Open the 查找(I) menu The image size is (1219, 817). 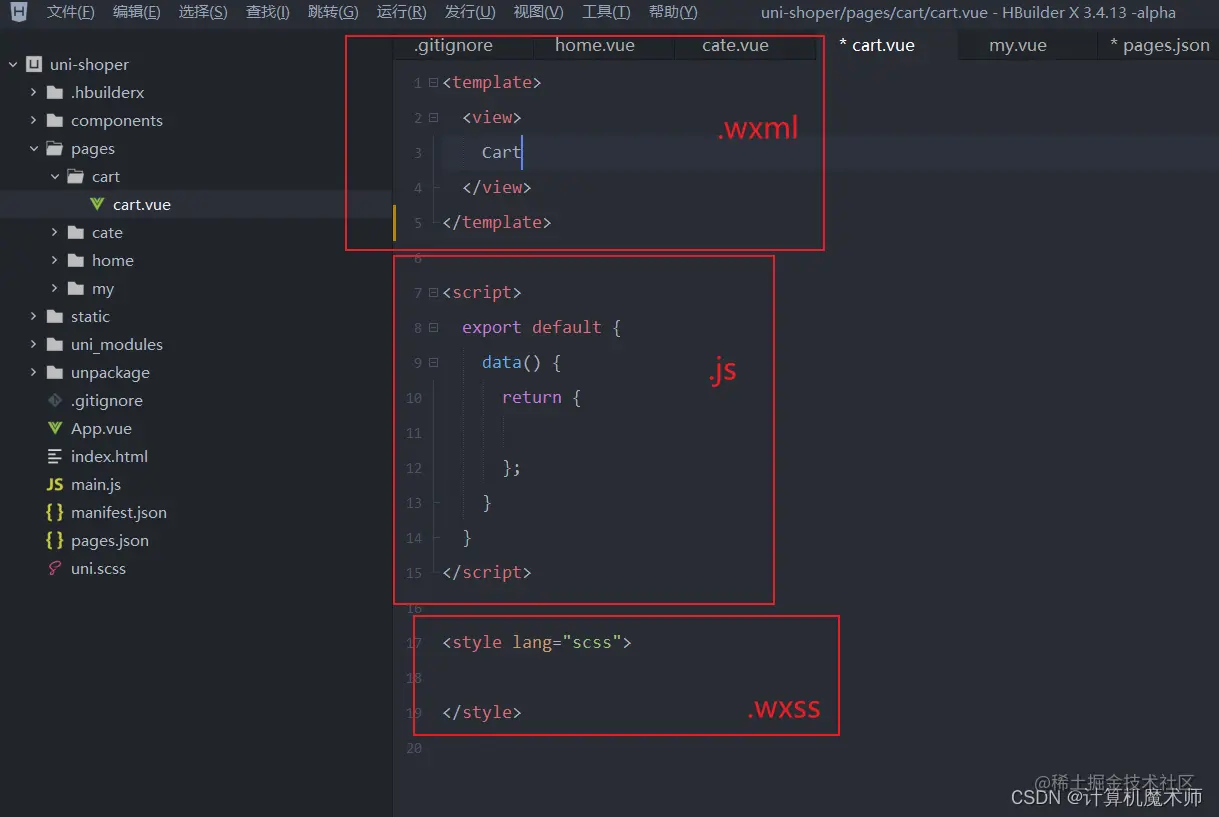[267, 12]
